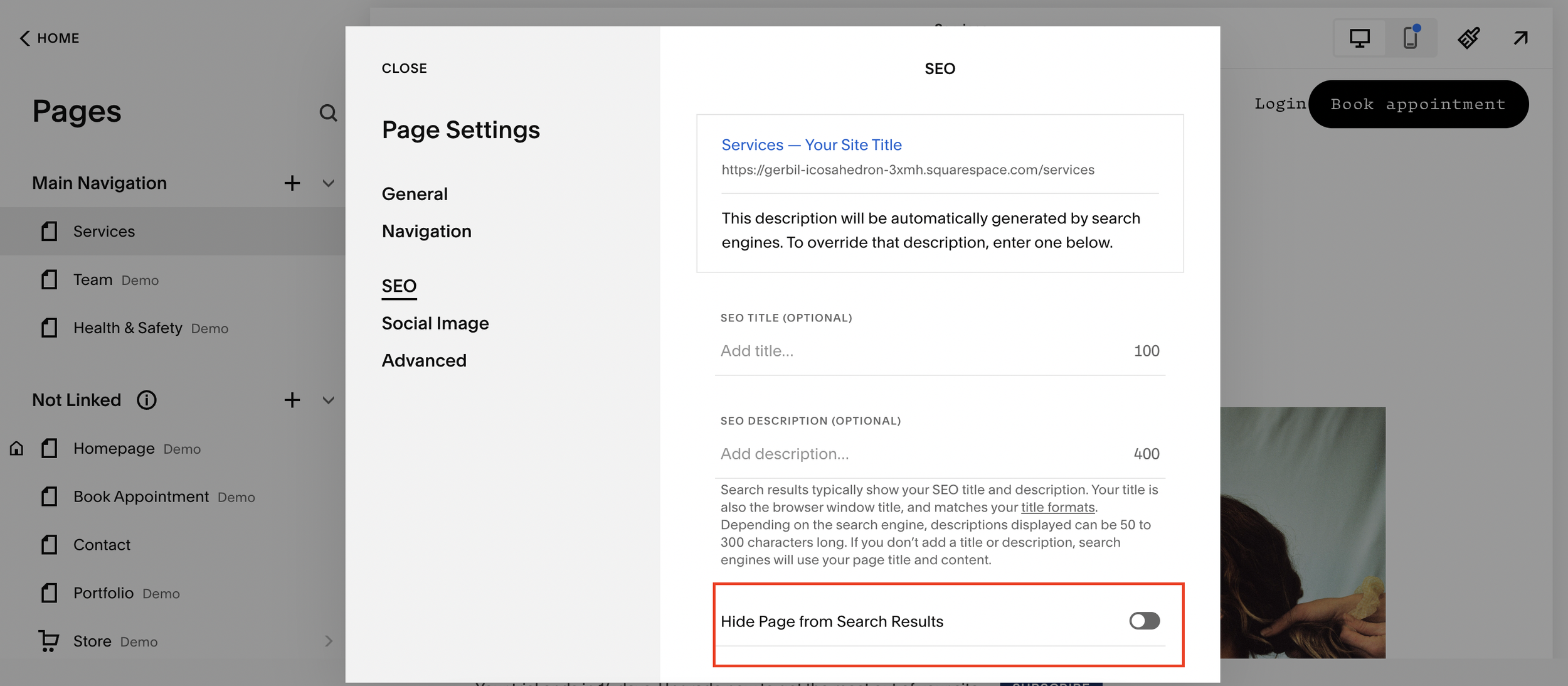Close the Page Settings panel

(404, 68)
